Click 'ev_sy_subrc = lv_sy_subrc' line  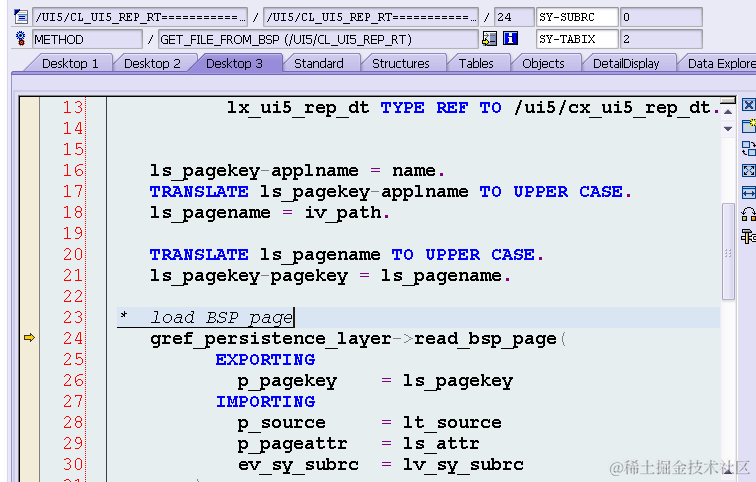click(380, 465)
